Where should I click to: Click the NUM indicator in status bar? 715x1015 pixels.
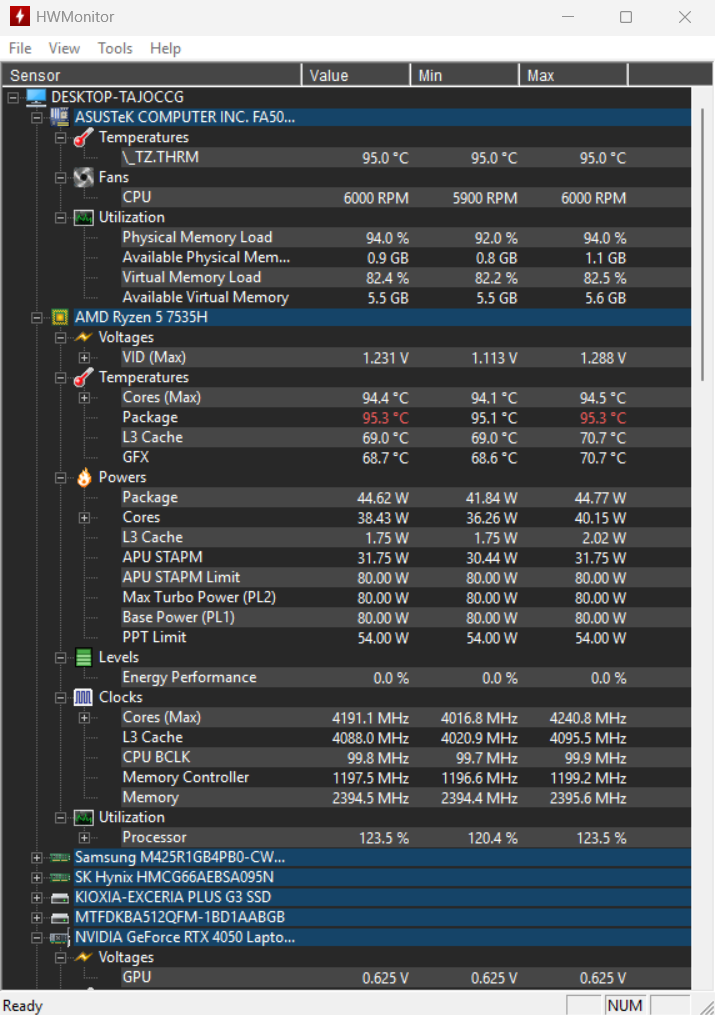click(x=625, y=1005)
